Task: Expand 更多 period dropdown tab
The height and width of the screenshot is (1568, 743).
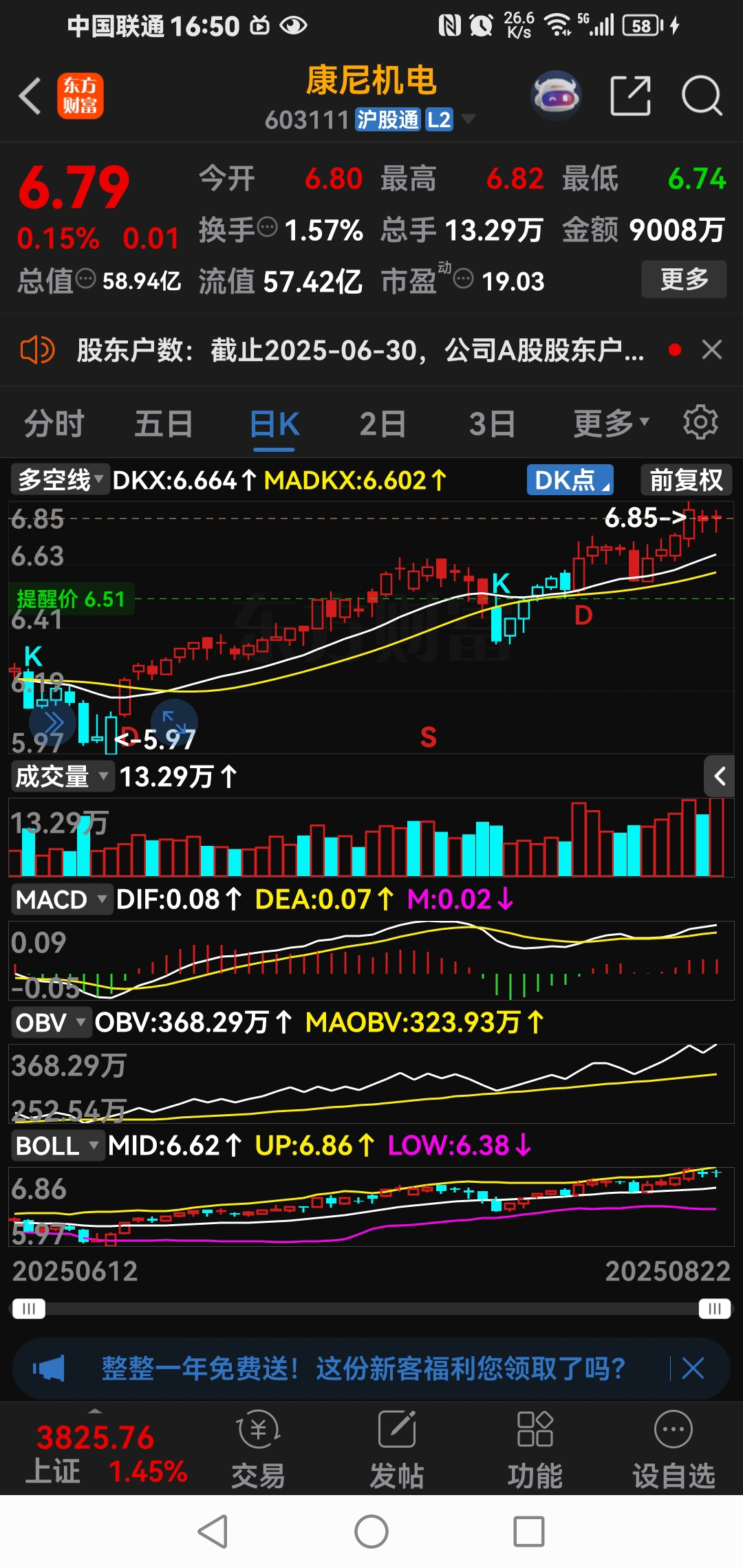Action: tap(612, 423)
